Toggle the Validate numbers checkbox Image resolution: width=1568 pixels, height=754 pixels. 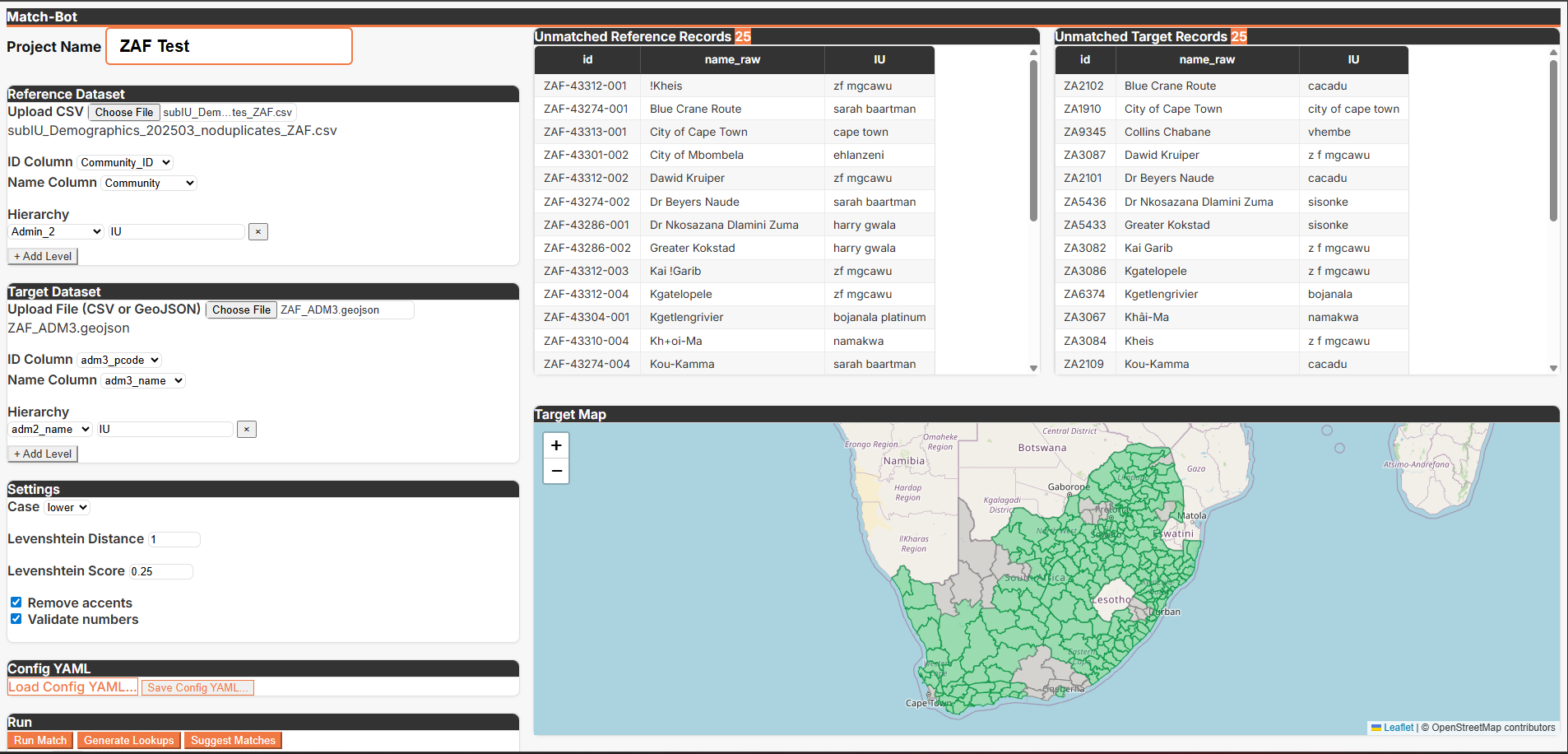coord(16,619)
